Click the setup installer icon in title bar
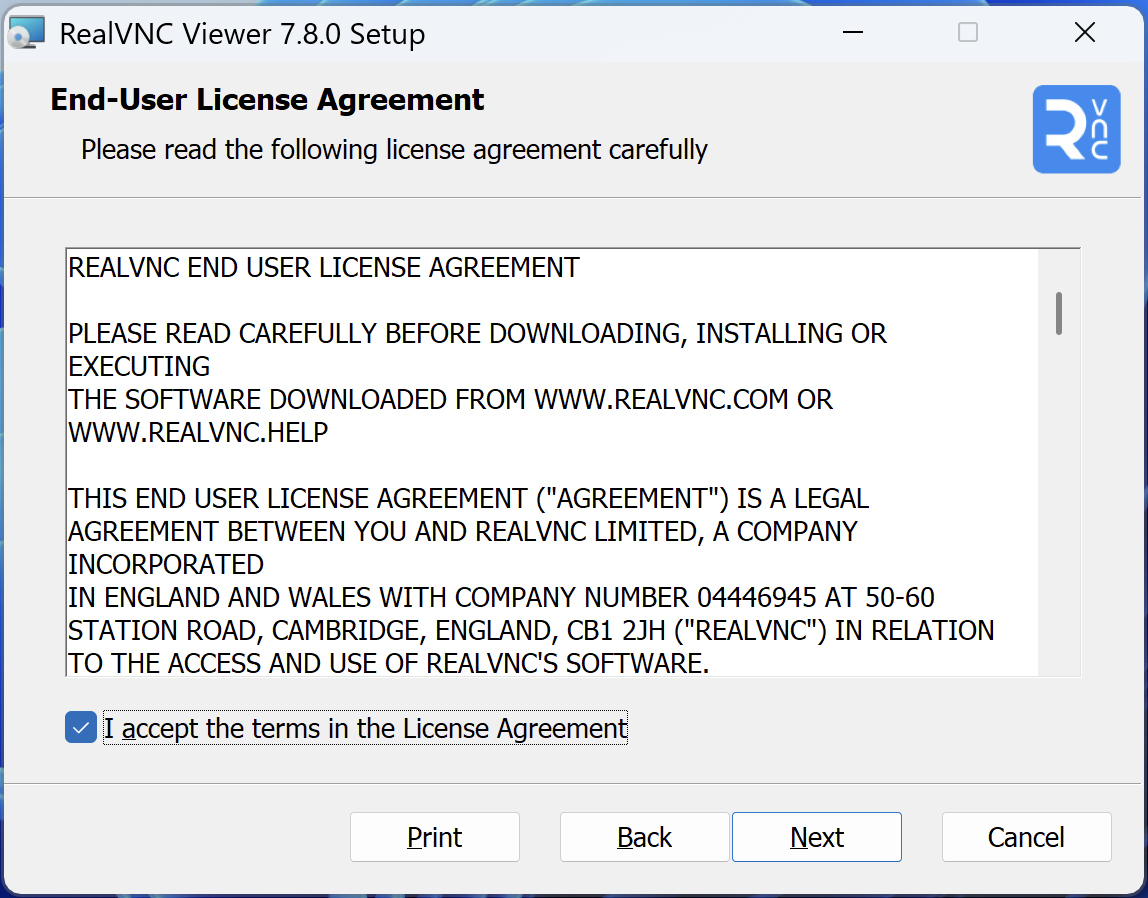 pos(26,33)
